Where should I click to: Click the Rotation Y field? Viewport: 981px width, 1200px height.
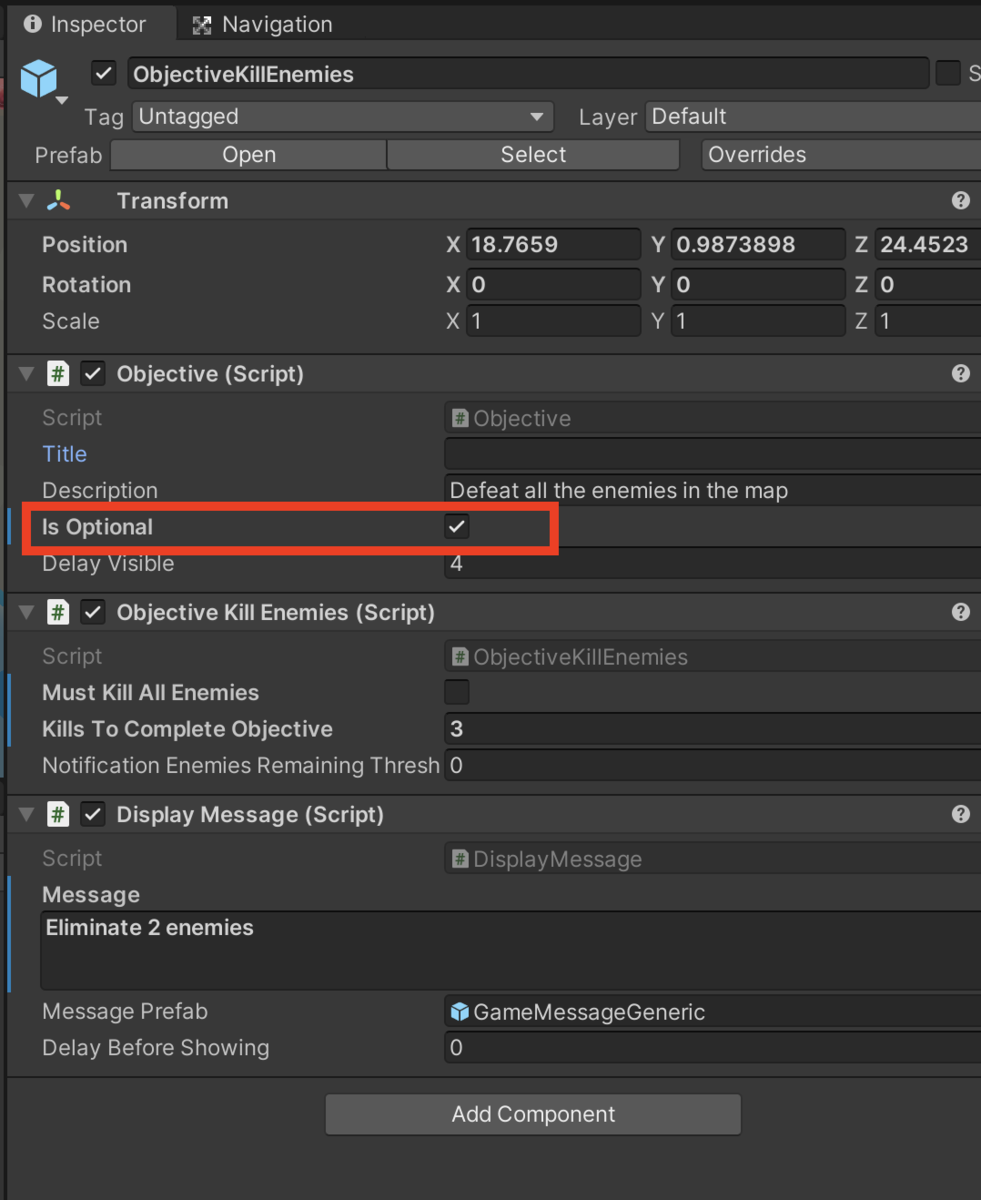tap(758, 285)
